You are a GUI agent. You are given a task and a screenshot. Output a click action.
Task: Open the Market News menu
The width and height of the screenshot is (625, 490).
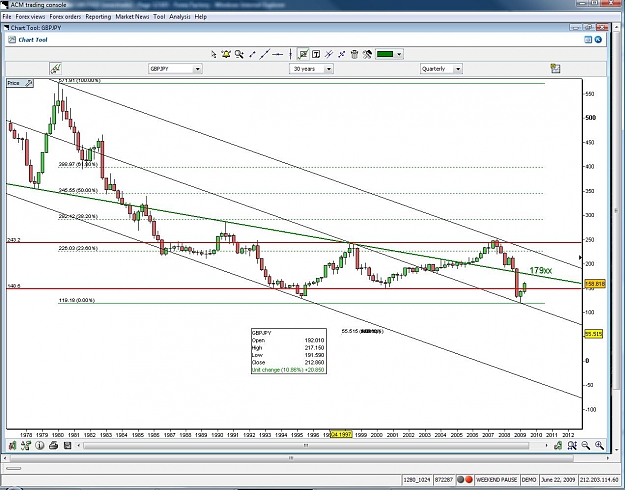pos(132,17)
